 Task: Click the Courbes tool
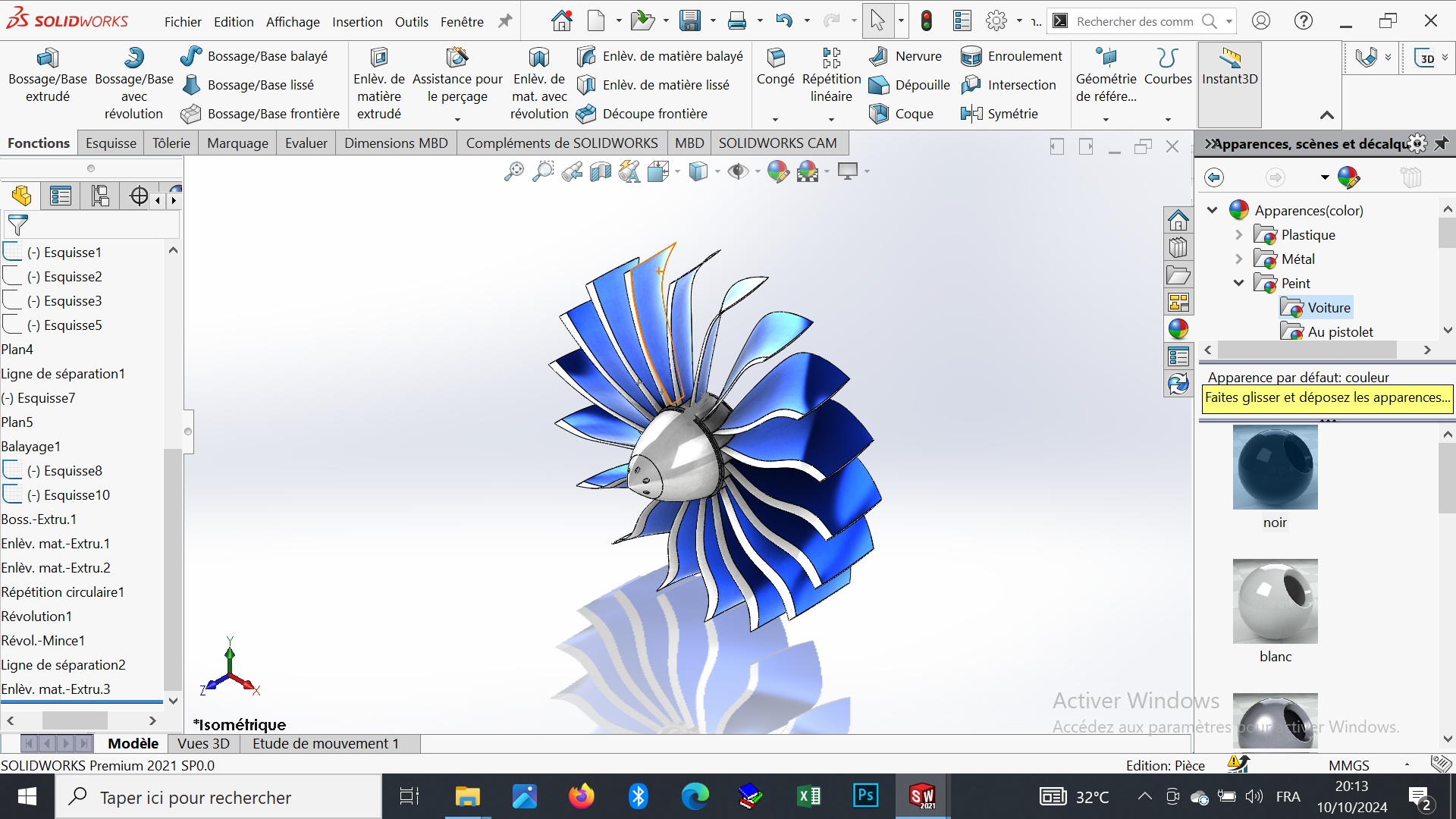click(1168, 67)
